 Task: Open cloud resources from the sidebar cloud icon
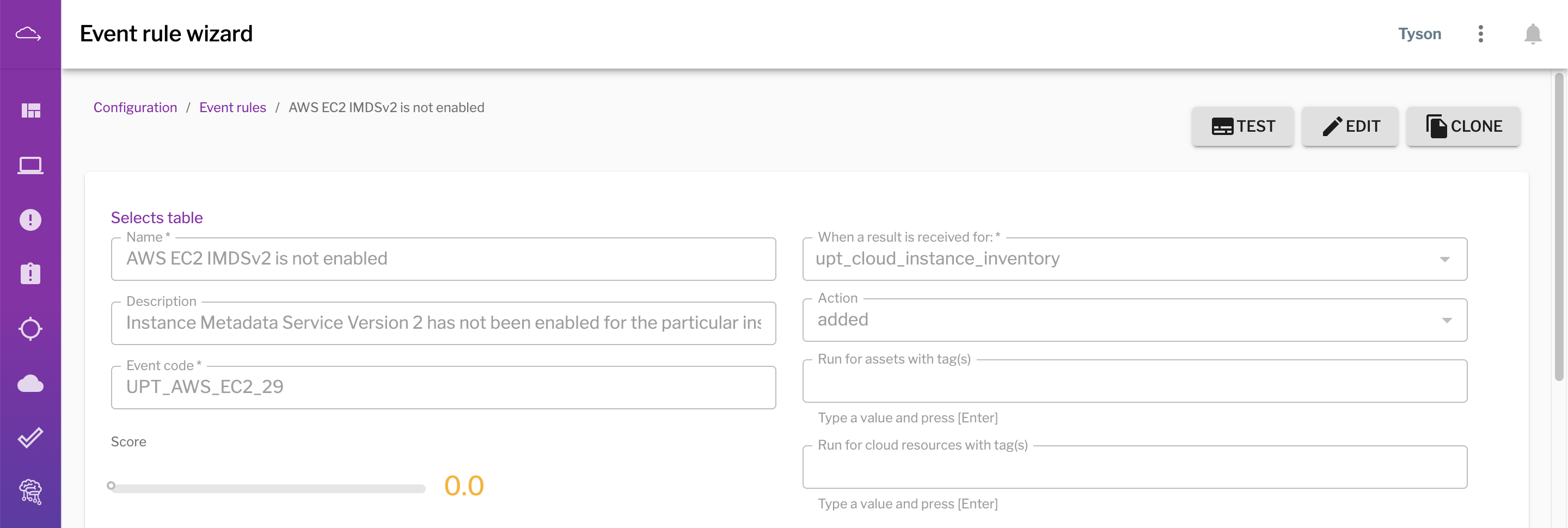30,383
